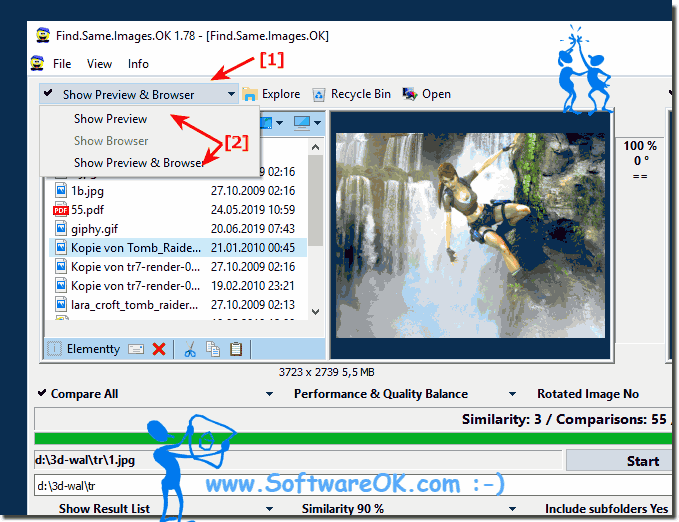Open the Show Result List dropdown

pyautogui.click(x=269, y=509)
